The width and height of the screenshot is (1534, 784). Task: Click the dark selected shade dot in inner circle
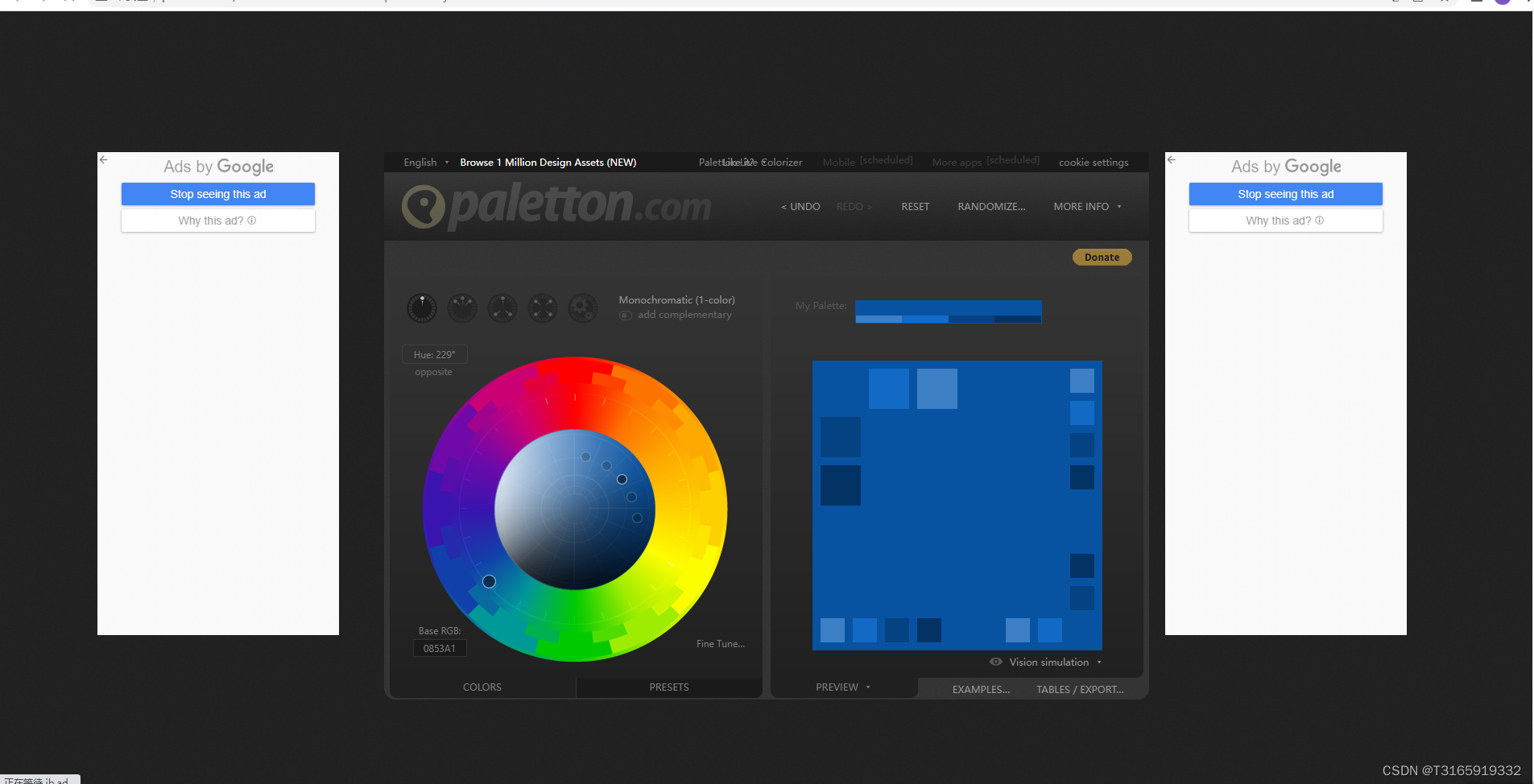[x=622, y=479]
